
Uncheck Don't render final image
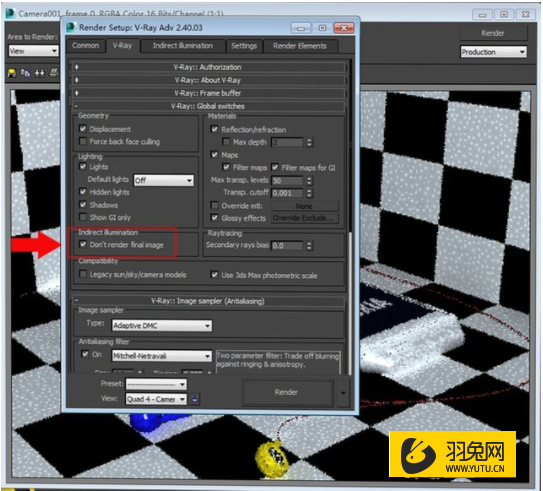[83, 244]
